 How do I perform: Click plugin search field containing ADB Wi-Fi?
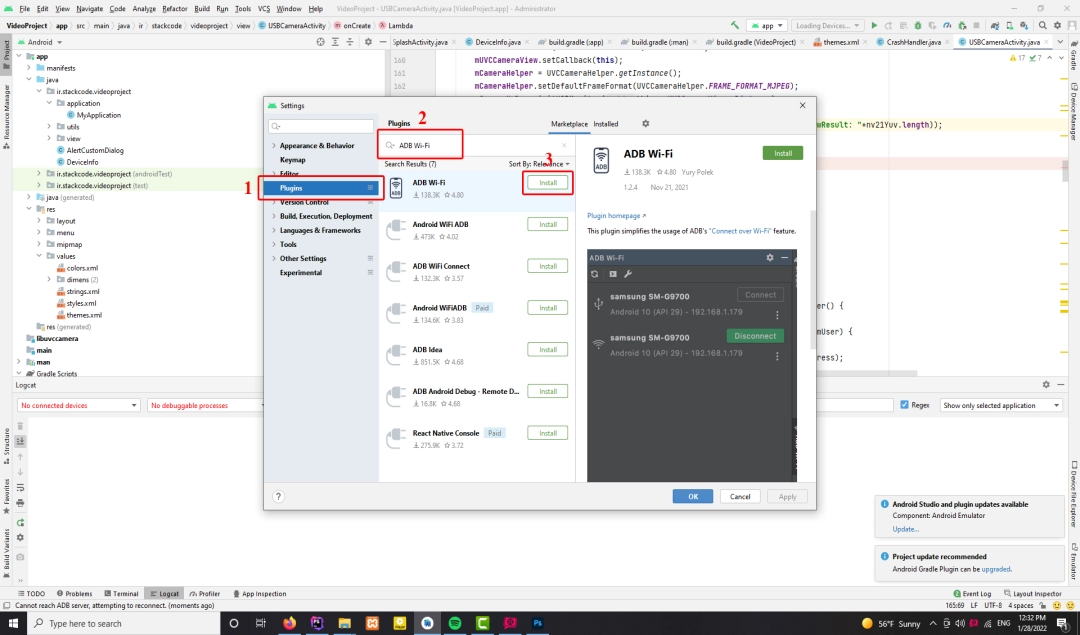[477, 145]
